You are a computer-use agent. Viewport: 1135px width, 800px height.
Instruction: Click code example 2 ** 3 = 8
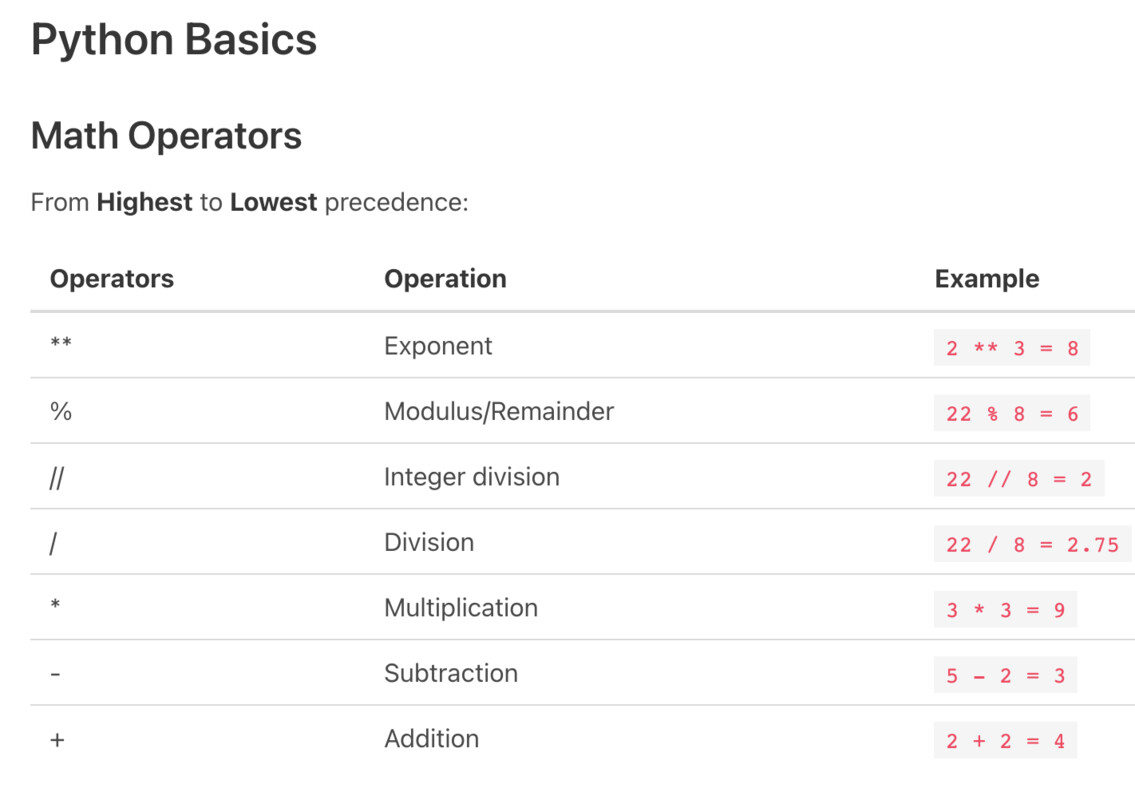tap(1012, 348)
